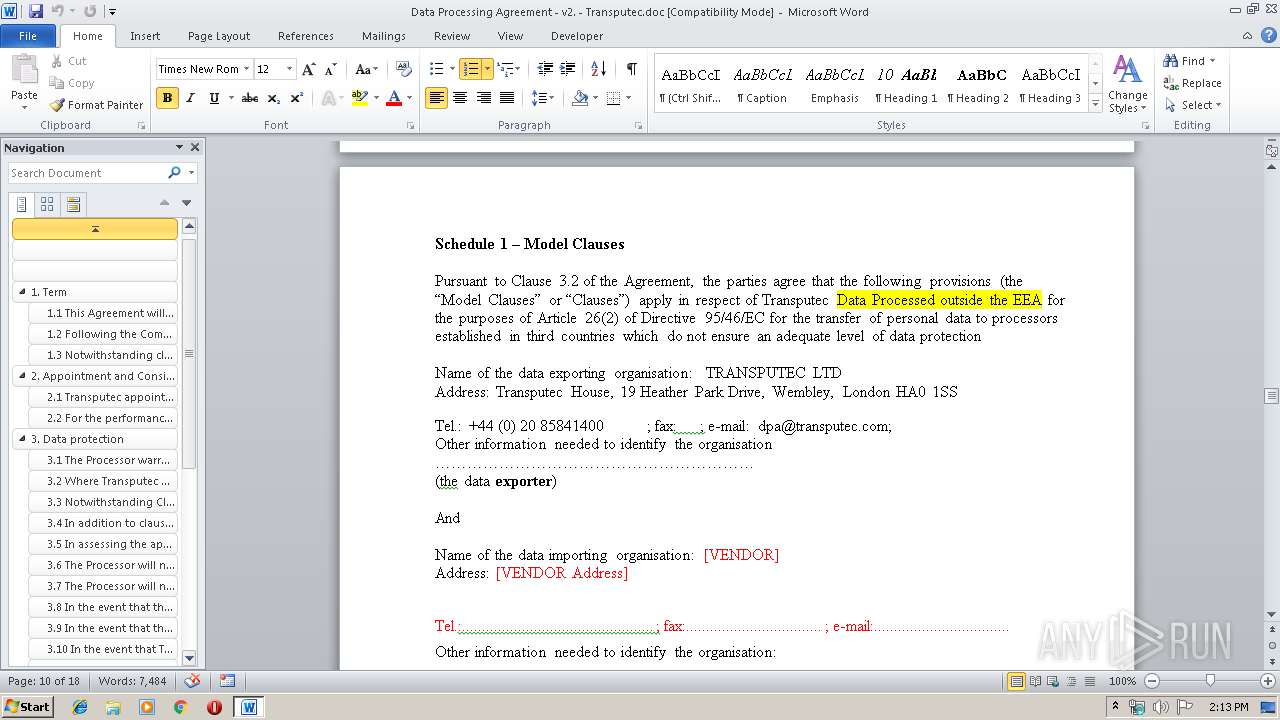Click Borders icon
The image size is (1280, 720).
point(613,98)
